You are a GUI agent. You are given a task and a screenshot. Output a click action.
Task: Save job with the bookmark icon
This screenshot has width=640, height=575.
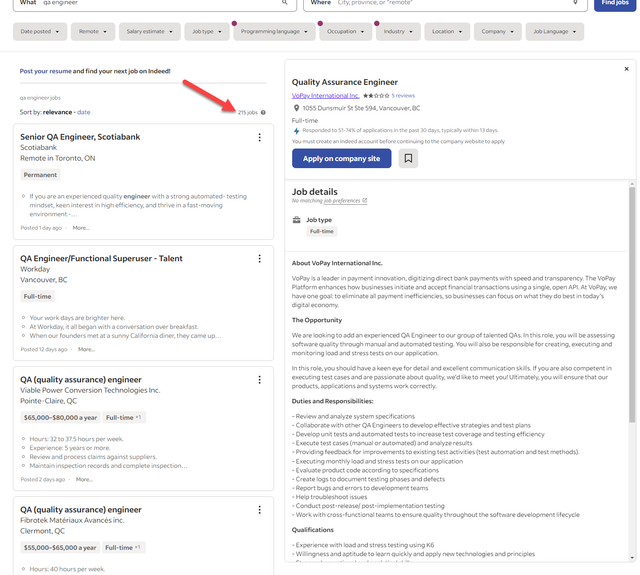[x=408, y=158]
